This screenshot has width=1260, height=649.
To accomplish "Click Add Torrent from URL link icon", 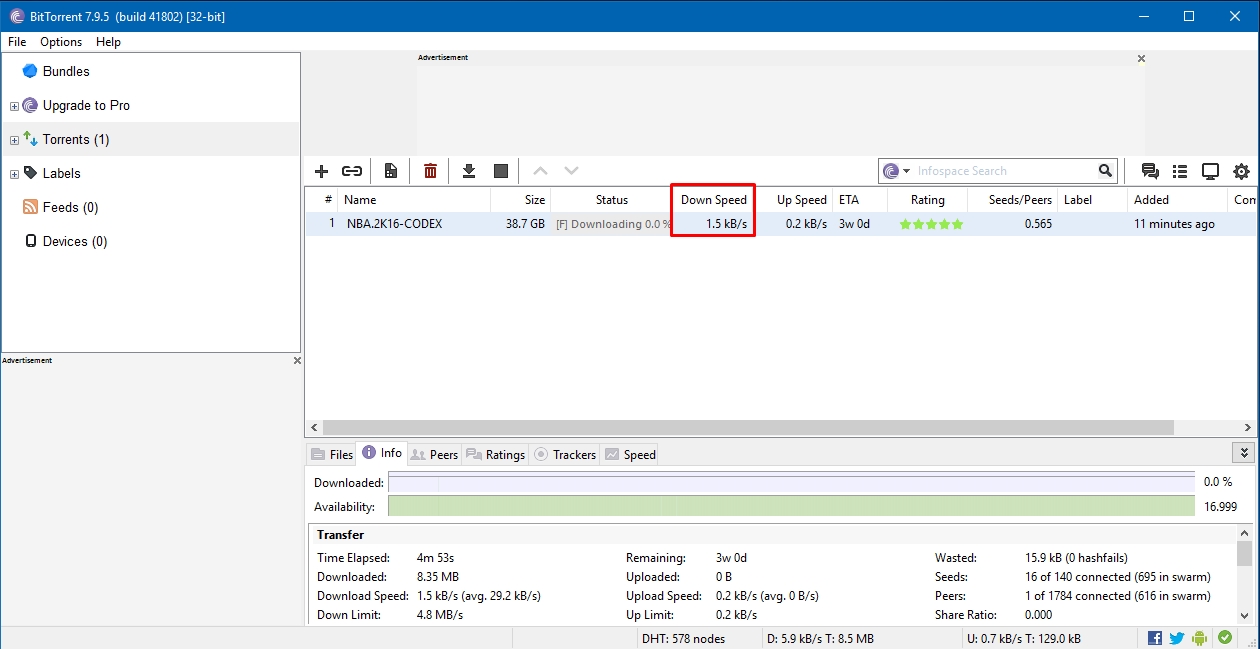I will tap(352, 171).
